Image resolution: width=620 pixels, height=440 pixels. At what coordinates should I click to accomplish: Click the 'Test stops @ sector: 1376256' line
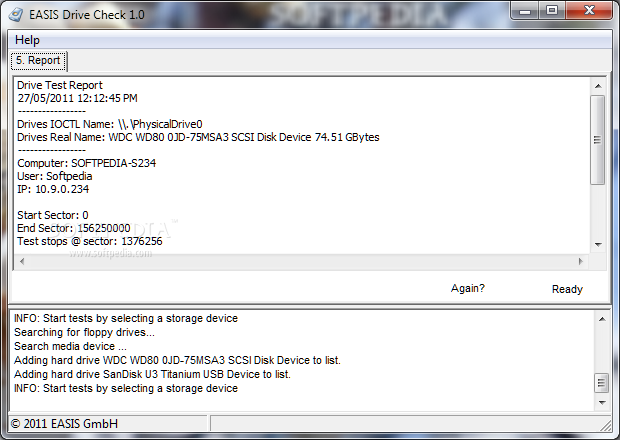click(x=90, y=242)
